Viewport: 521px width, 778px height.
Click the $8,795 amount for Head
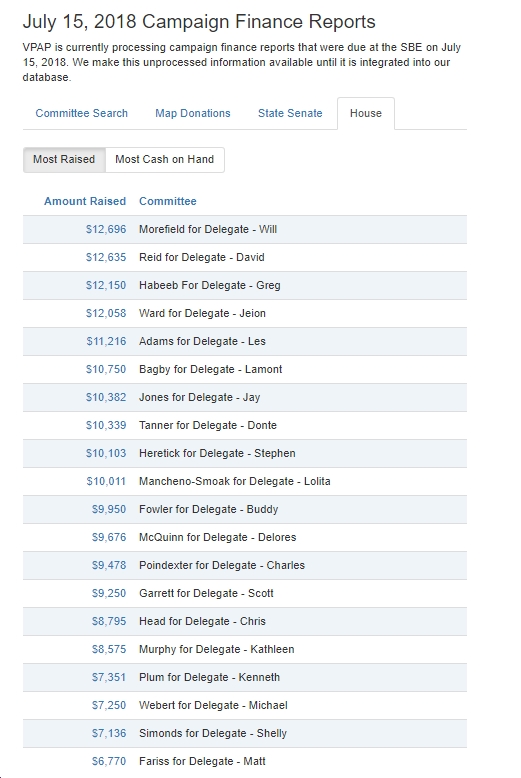[109, 621]
